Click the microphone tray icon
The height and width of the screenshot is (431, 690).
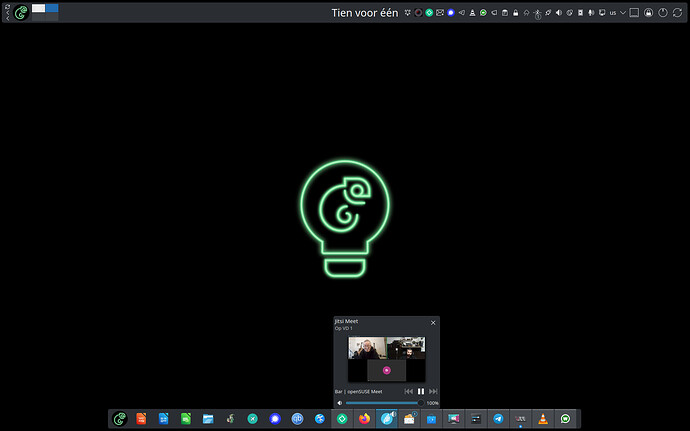pos(591,13)
